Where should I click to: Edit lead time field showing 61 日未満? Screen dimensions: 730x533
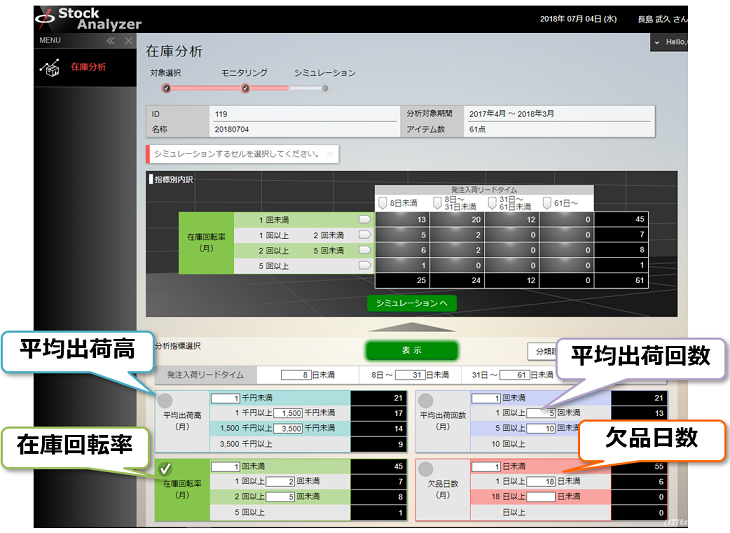pyautogui.click(x=513, y=375)
